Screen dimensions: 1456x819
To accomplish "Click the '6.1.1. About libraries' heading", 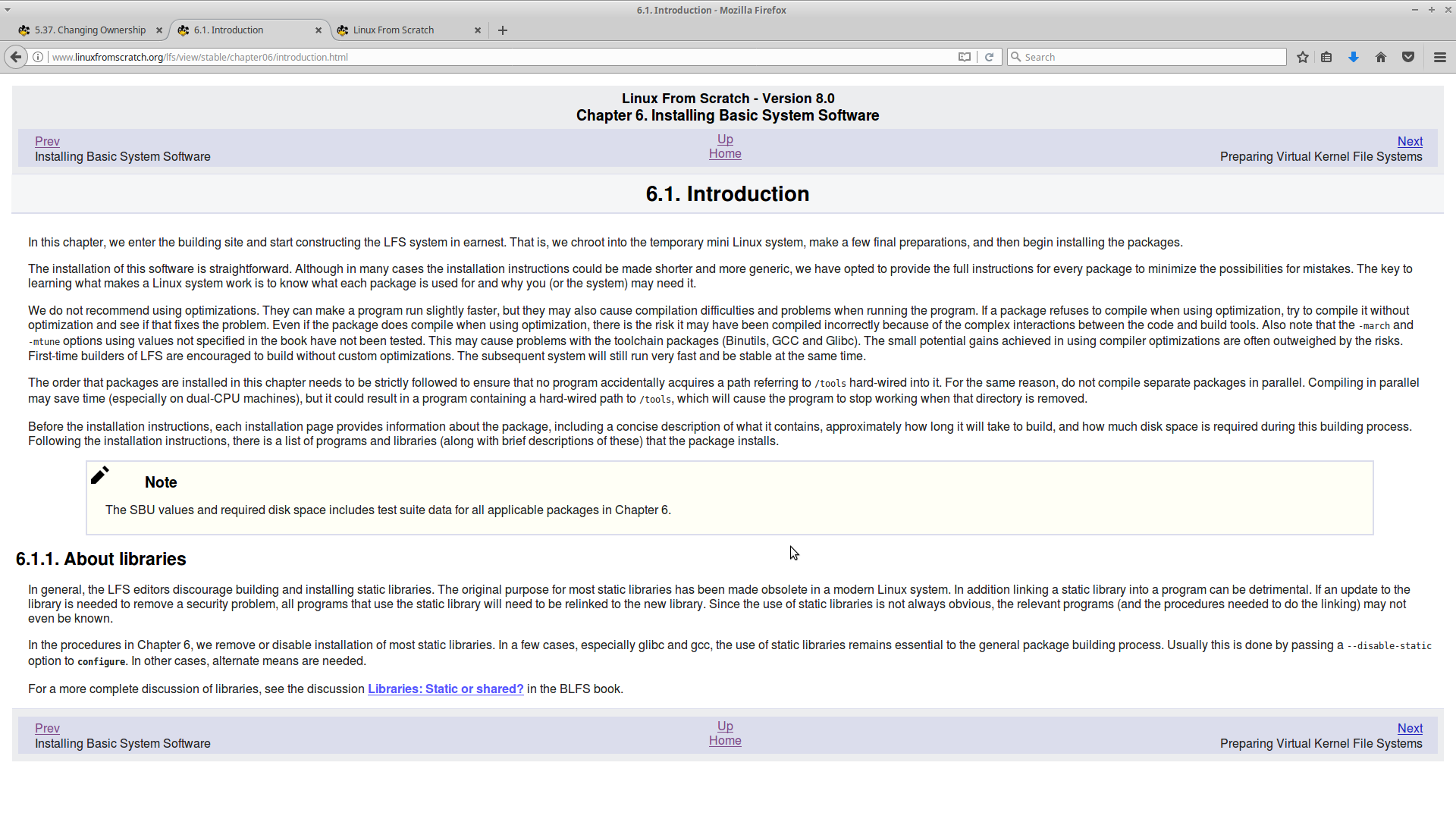I will 101,559.
